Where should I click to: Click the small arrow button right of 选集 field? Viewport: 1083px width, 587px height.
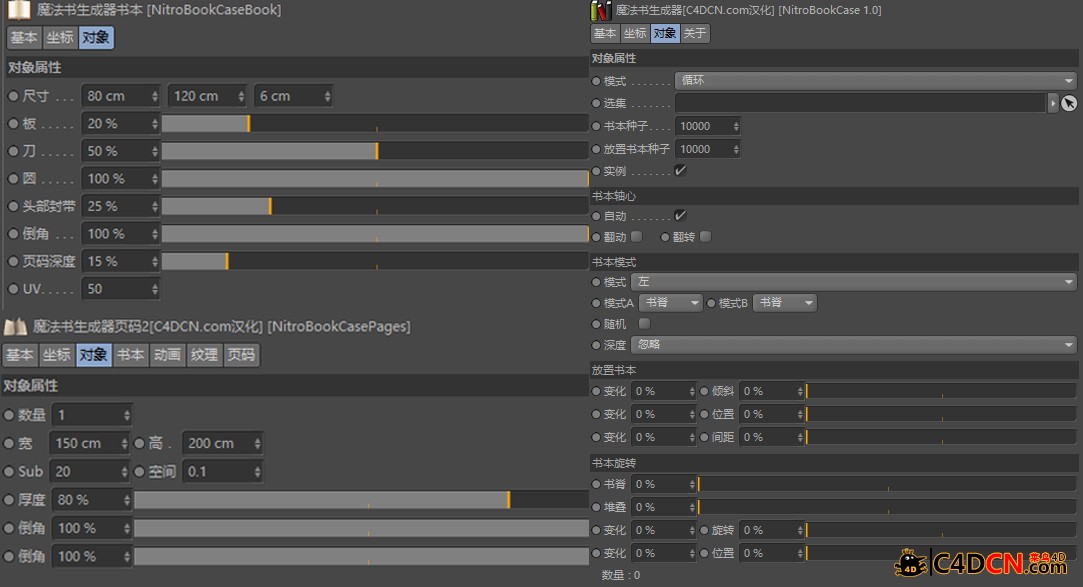[1053, 103]
